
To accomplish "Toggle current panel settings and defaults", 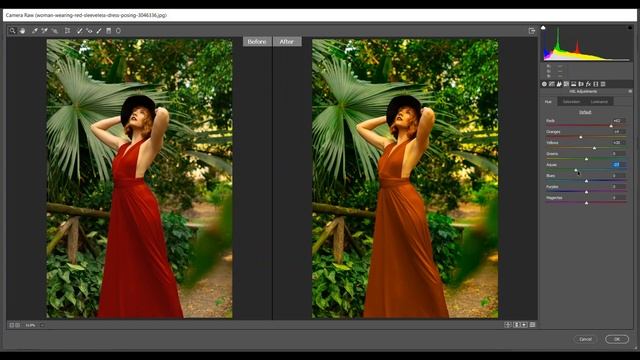I will [532, 325].
